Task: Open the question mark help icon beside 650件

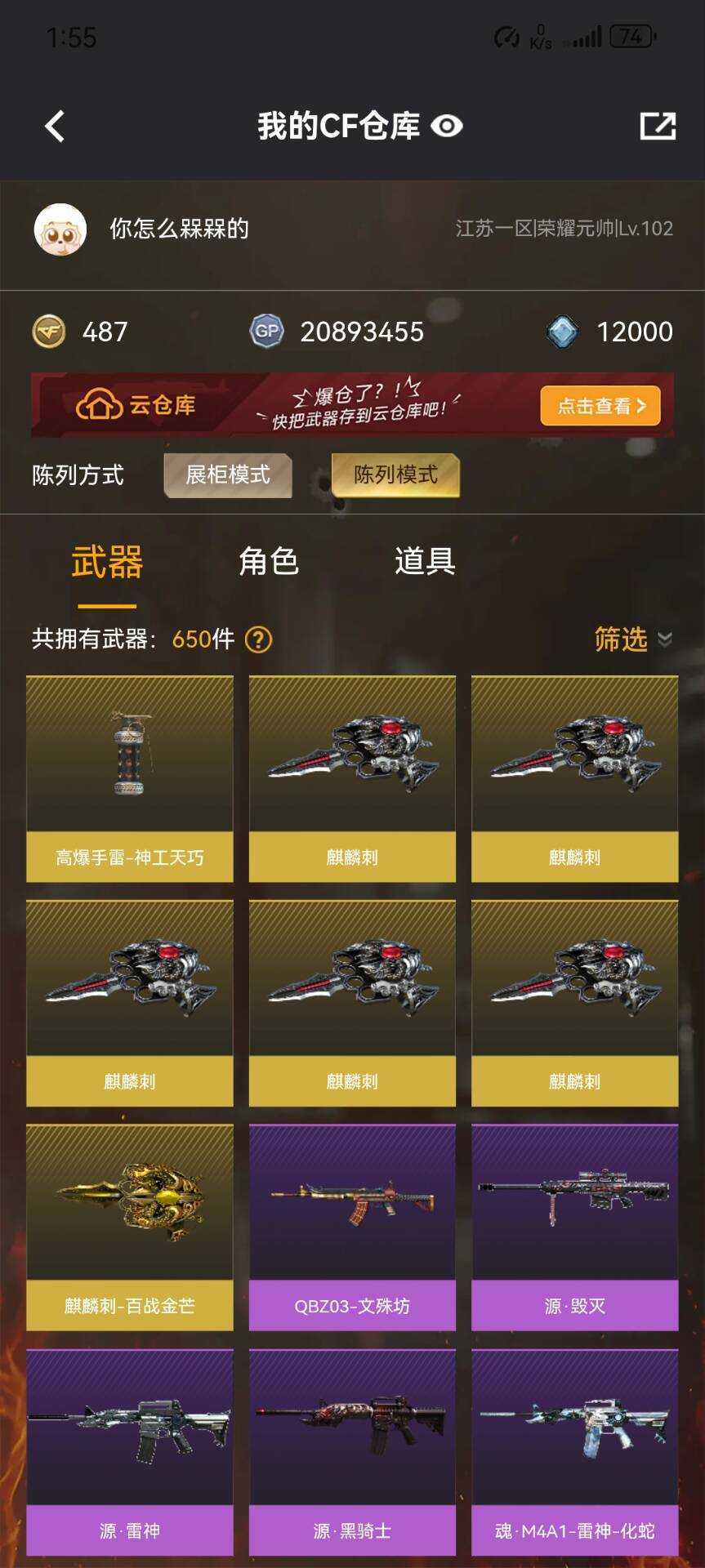Action: (x=259, y=639)
